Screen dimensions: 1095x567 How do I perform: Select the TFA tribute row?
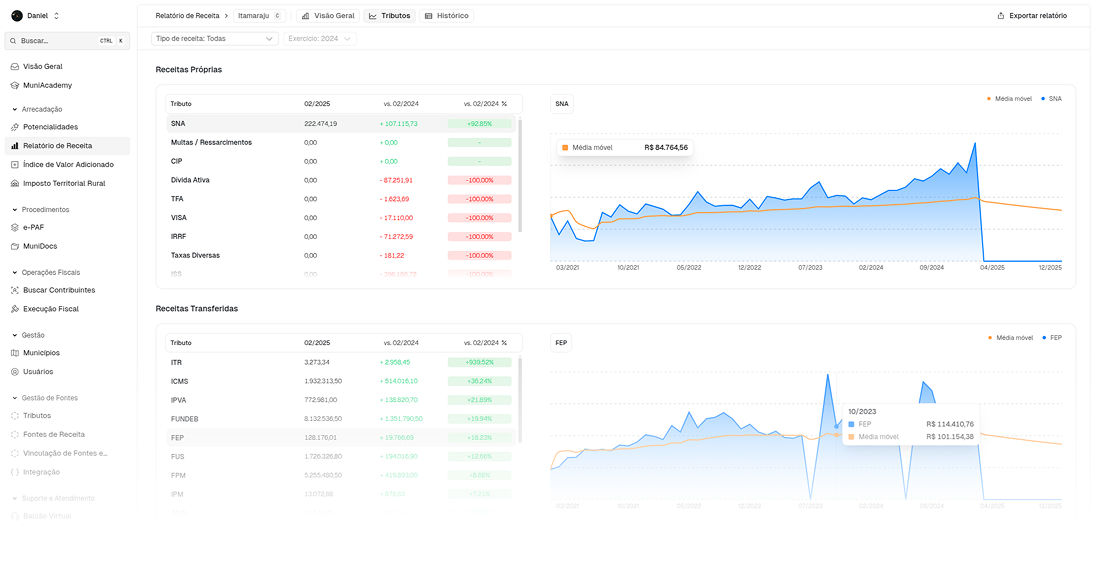click(341, 199)
